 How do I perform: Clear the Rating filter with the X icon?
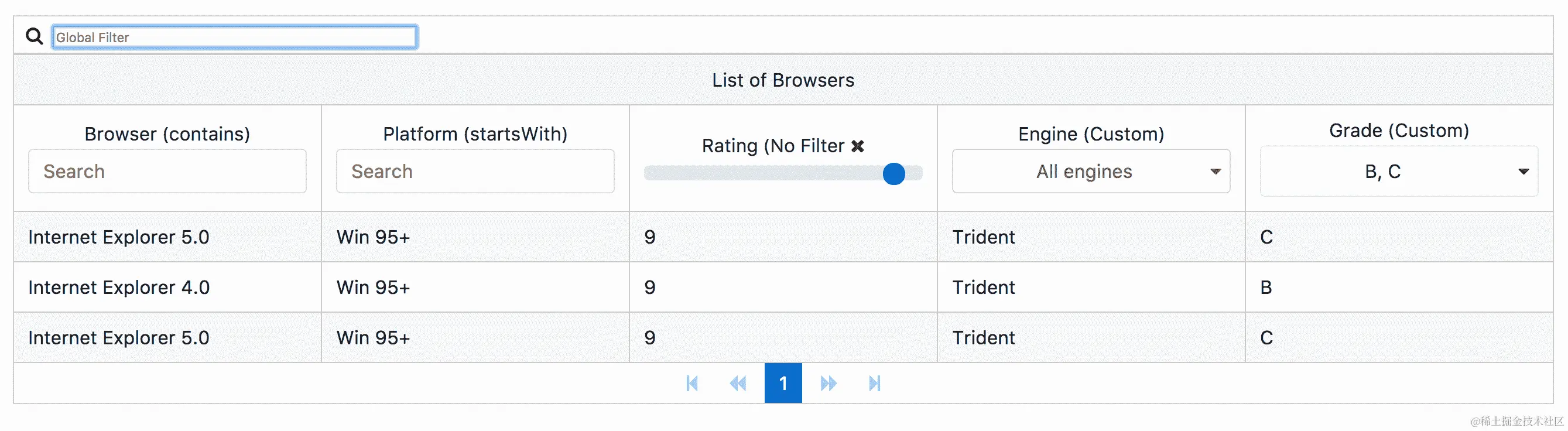tap(858, 146)
